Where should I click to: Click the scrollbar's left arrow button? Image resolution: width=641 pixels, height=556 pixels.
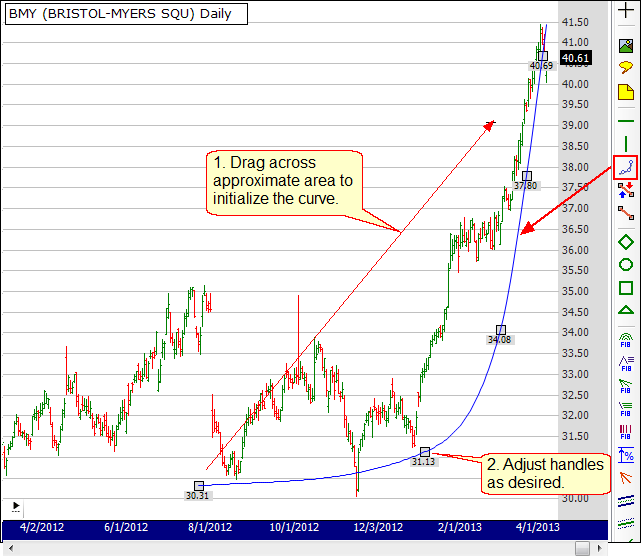pos(8,548)
